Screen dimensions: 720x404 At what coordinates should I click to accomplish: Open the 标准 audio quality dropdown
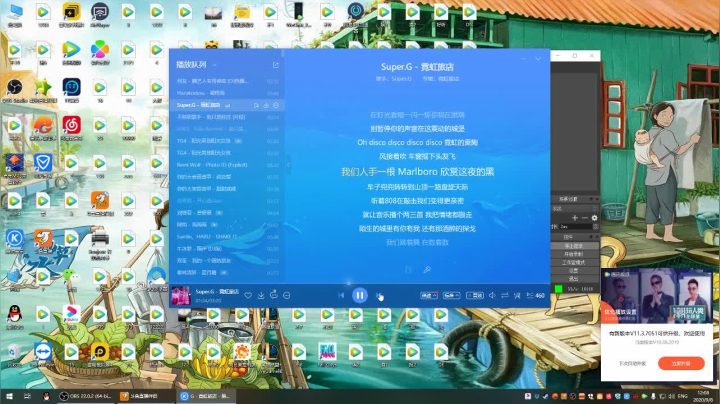coord(452,295)
